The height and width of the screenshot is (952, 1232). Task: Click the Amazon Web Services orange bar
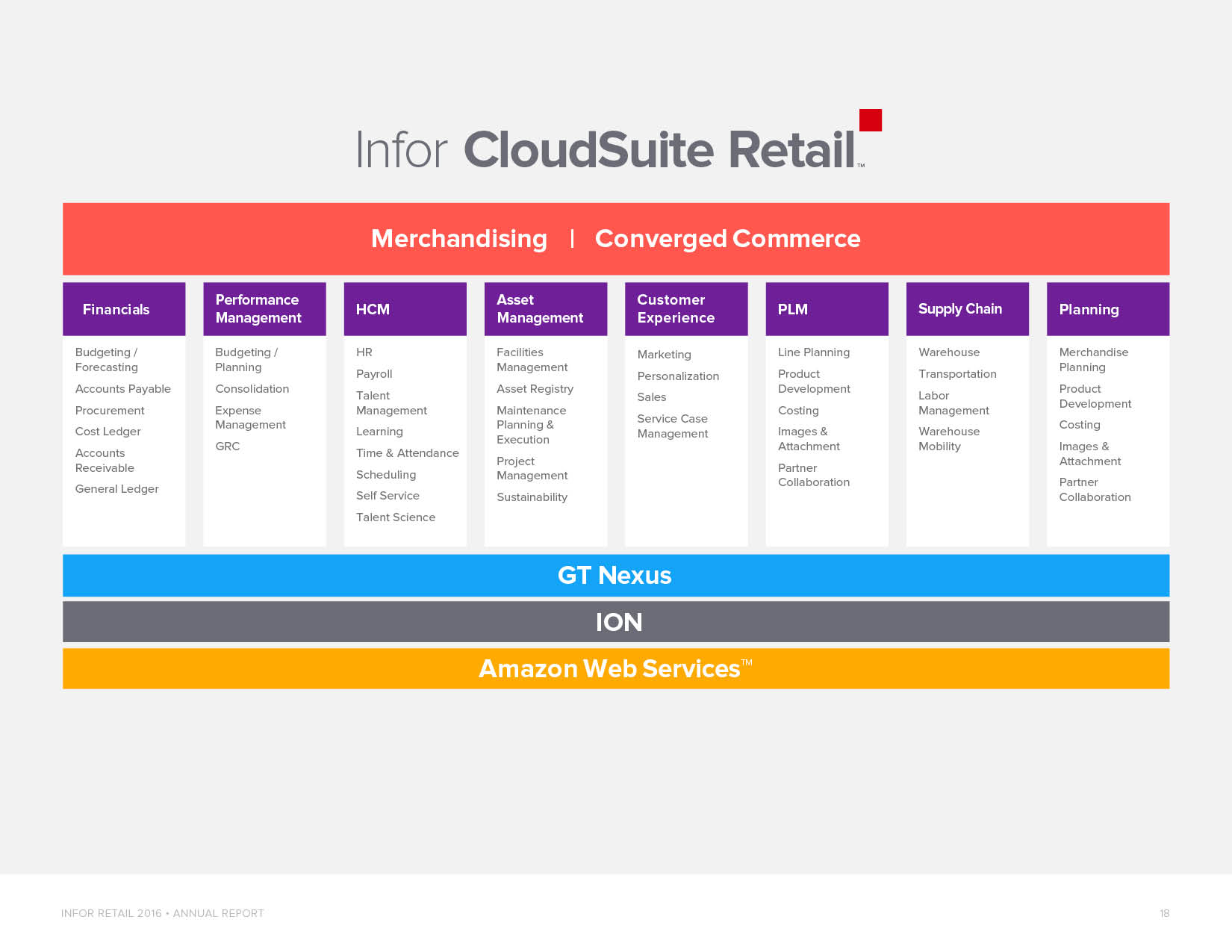[x=616, y=668]
